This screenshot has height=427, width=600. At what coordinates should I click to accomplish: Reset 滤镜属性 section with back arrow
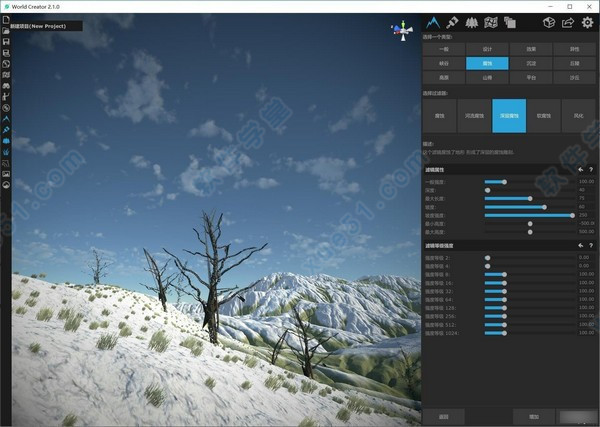click(x=580, y=169)
